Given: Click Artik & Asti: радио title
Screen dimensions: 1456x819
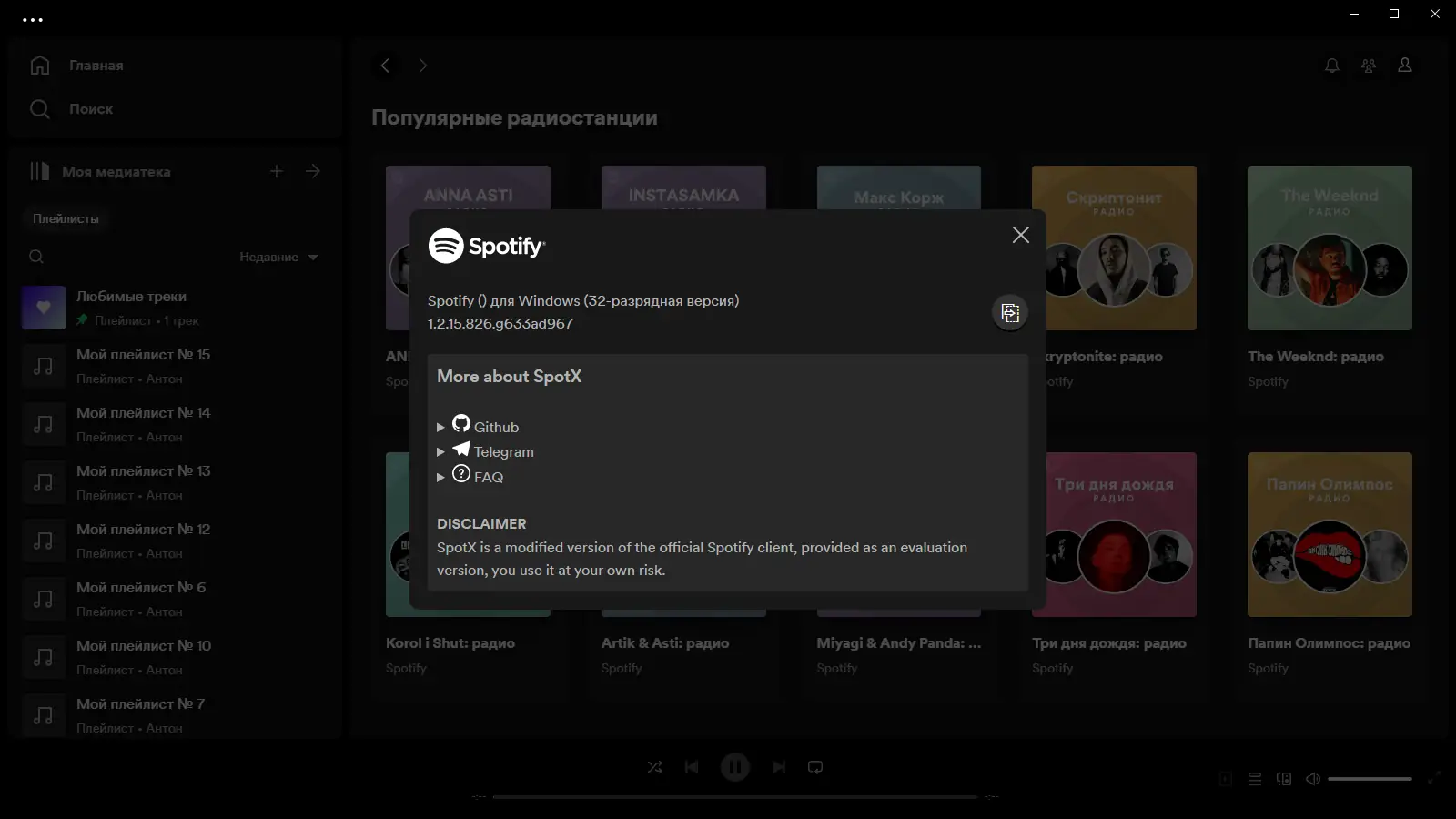Looking at the screenshot, I should point(665,643).
